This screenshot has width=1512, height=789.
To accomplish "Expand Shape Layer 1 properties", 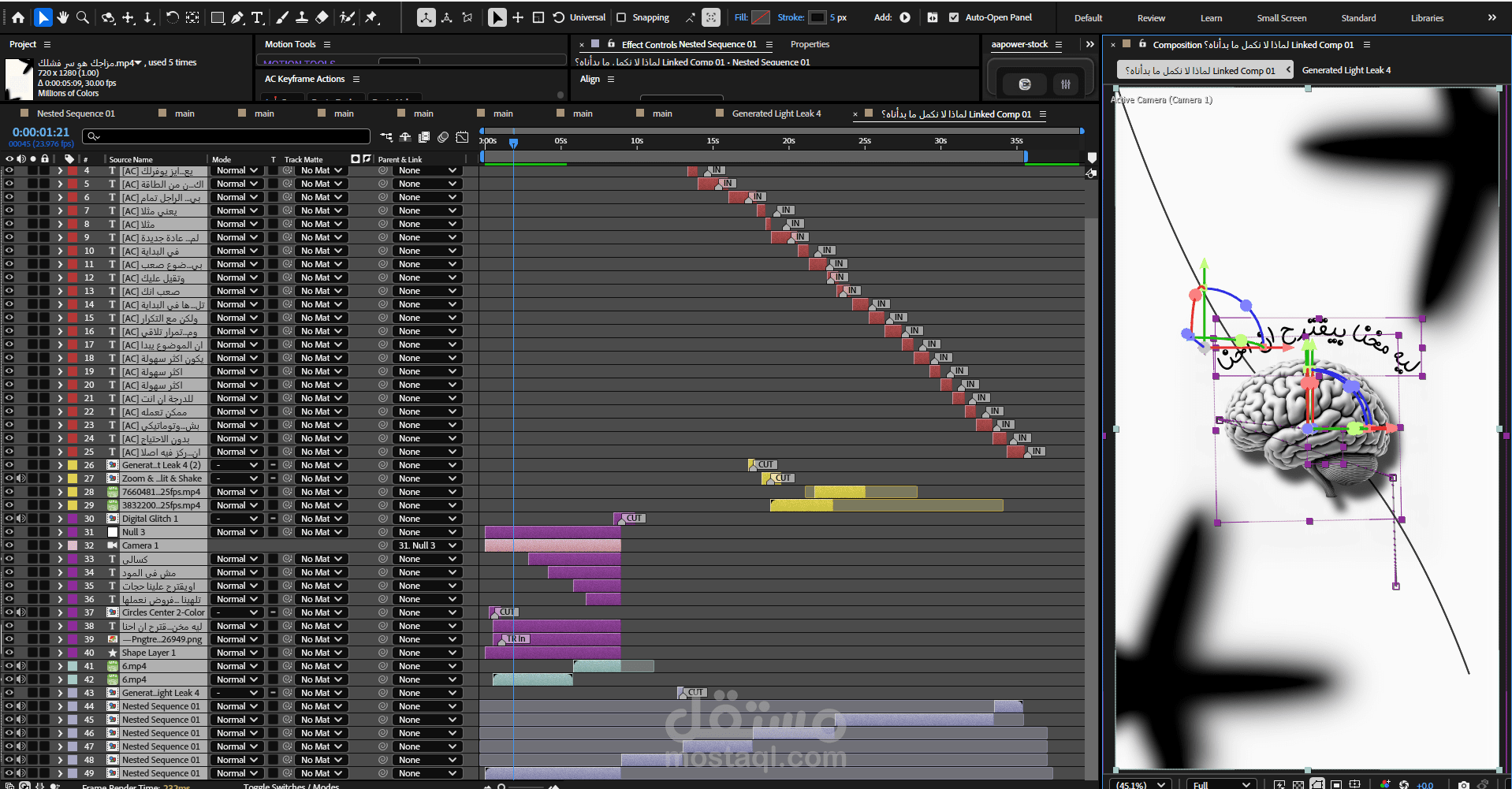I will pyautogui.click(x=60, y=653).
